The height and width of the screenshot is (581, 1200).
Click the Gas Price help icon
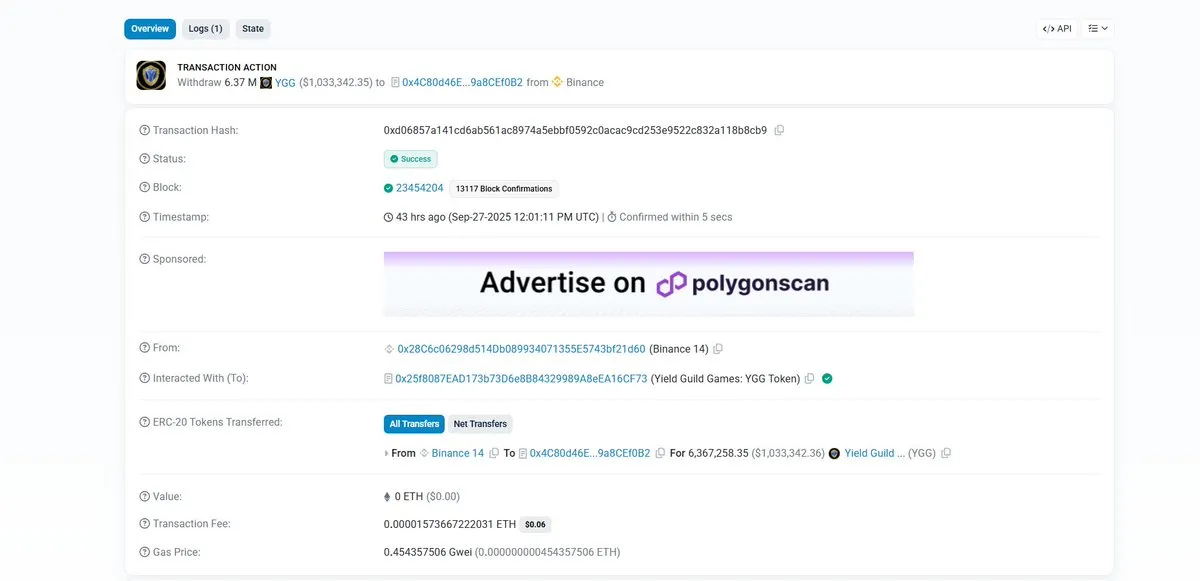tap(144, 552)
